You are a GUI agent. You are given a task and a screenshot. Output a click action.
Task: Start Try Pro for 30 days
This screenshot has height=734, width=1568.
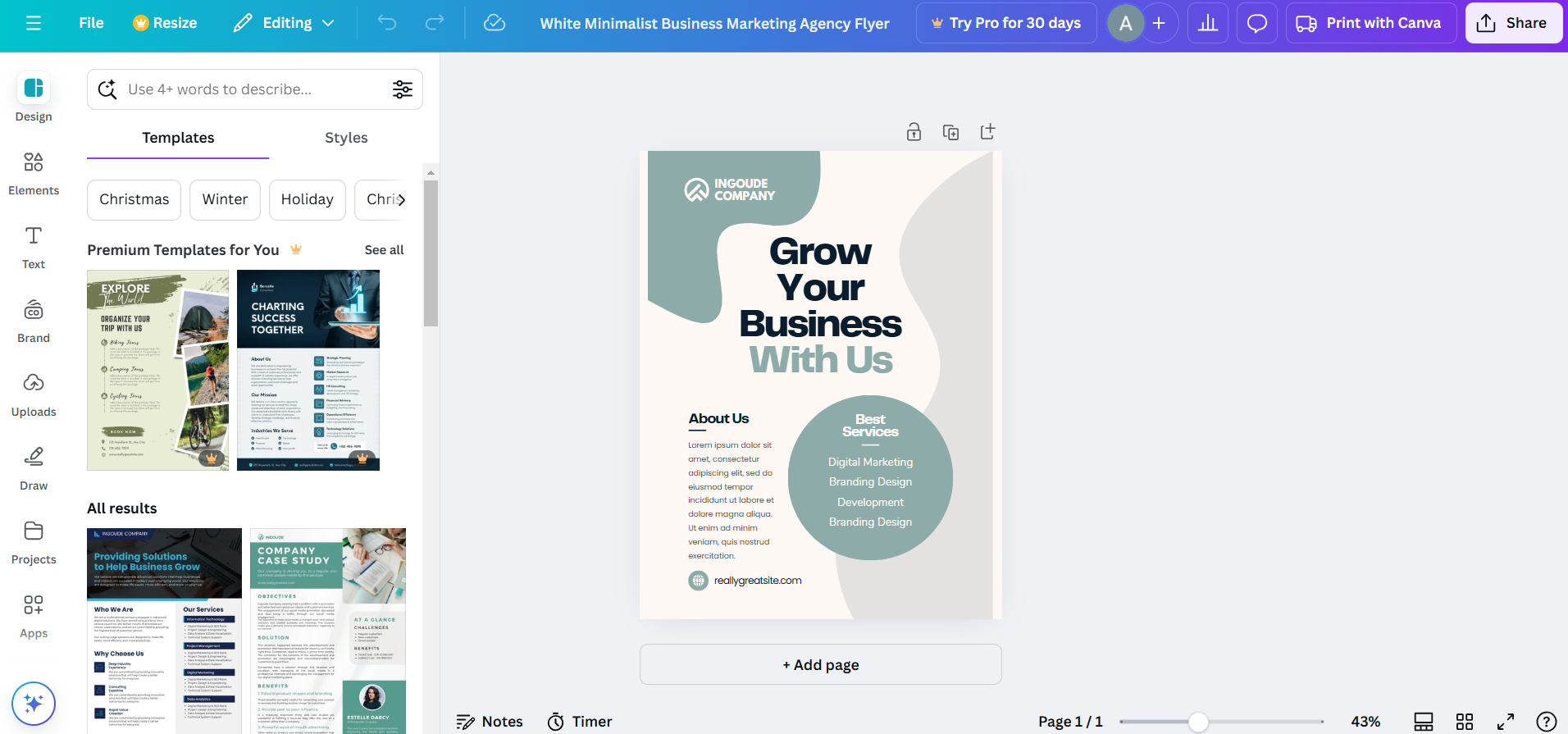[x=1006, y=23]
